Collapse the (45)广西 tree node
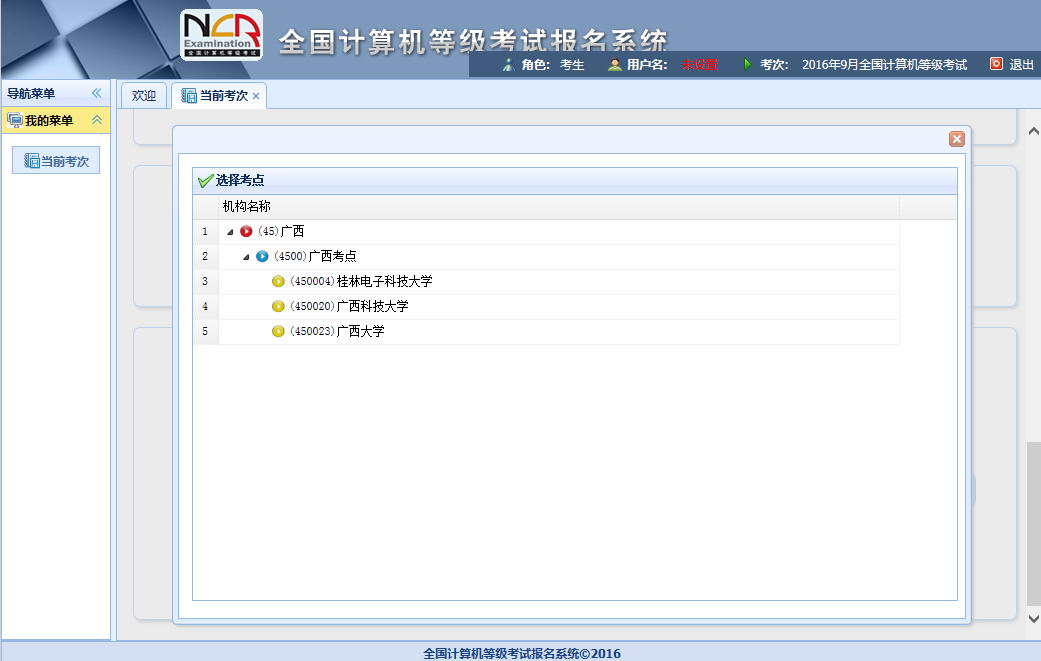This screenshot has width=1041, height=661. (x=230, y=232)
